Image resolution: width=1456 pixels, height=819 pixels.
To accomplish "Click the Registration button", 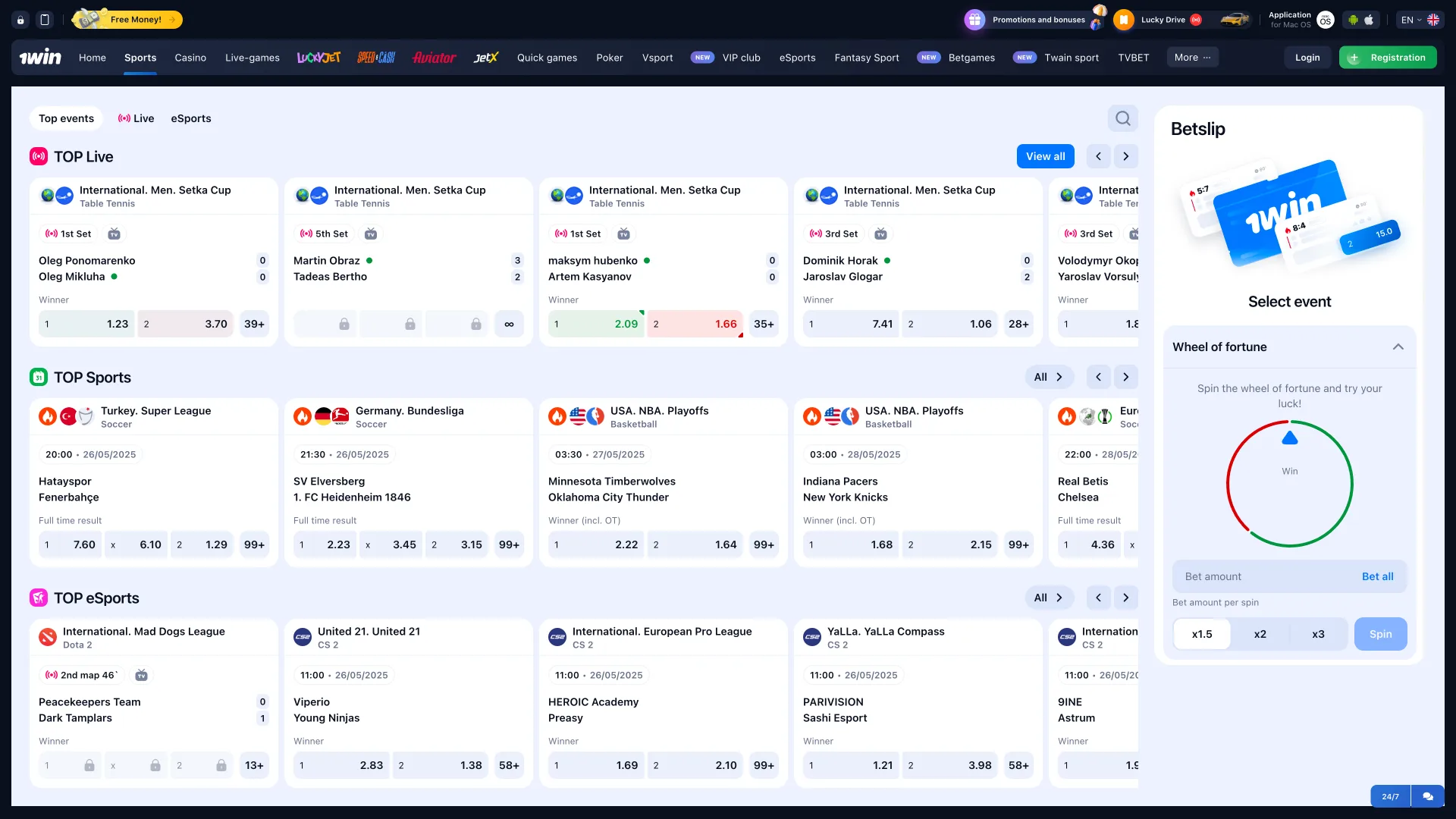I will pos(1388,58).
